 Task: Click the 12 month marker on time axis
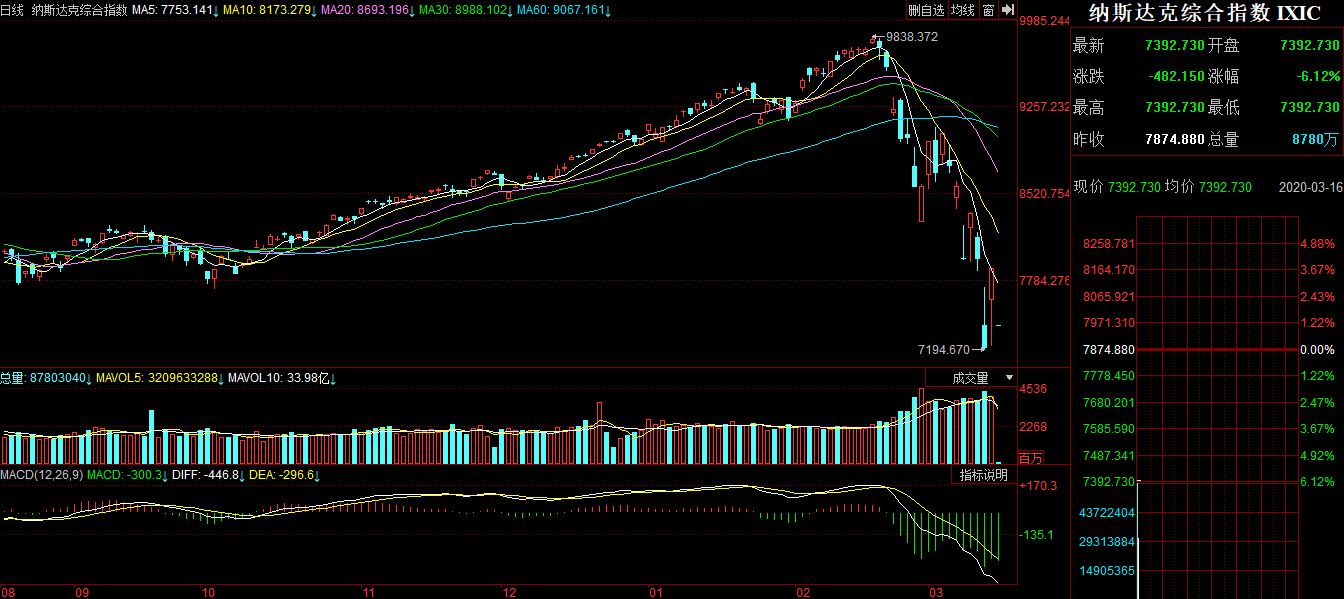point(508,592)
